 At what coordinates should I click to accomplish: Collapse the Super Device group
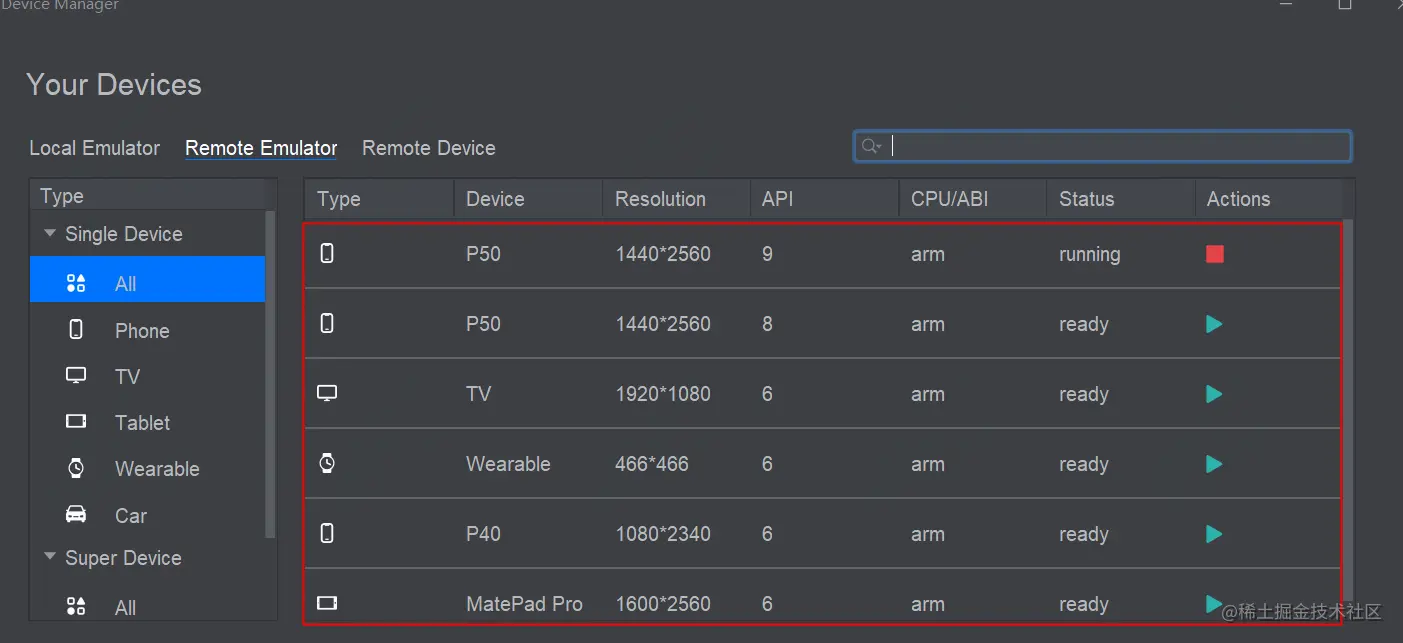(50, 557)
